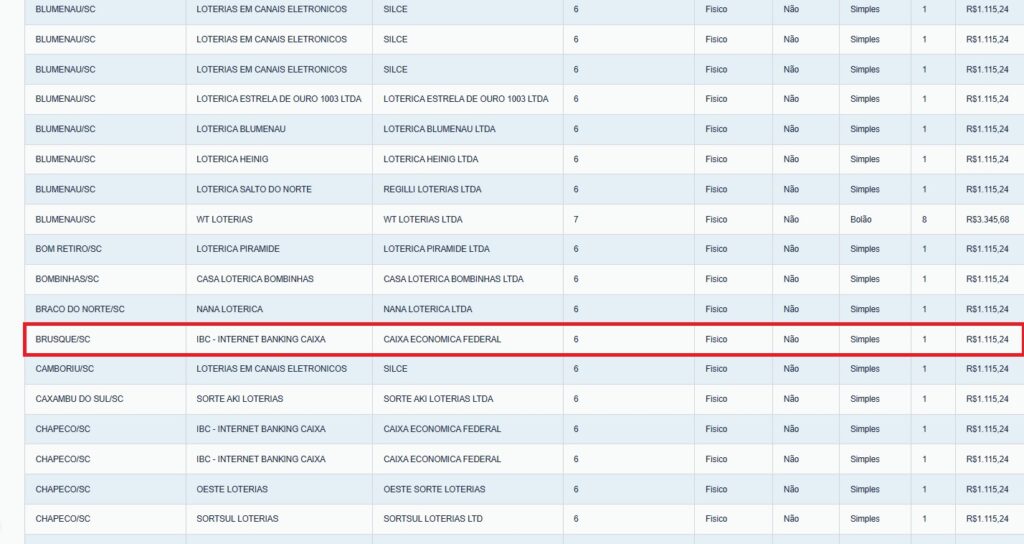The height and width of the screenshot is (544, 1024).
Task: Select the CASA LOTERICA BOMBINHAS LTDA cell
Action: 453,279
